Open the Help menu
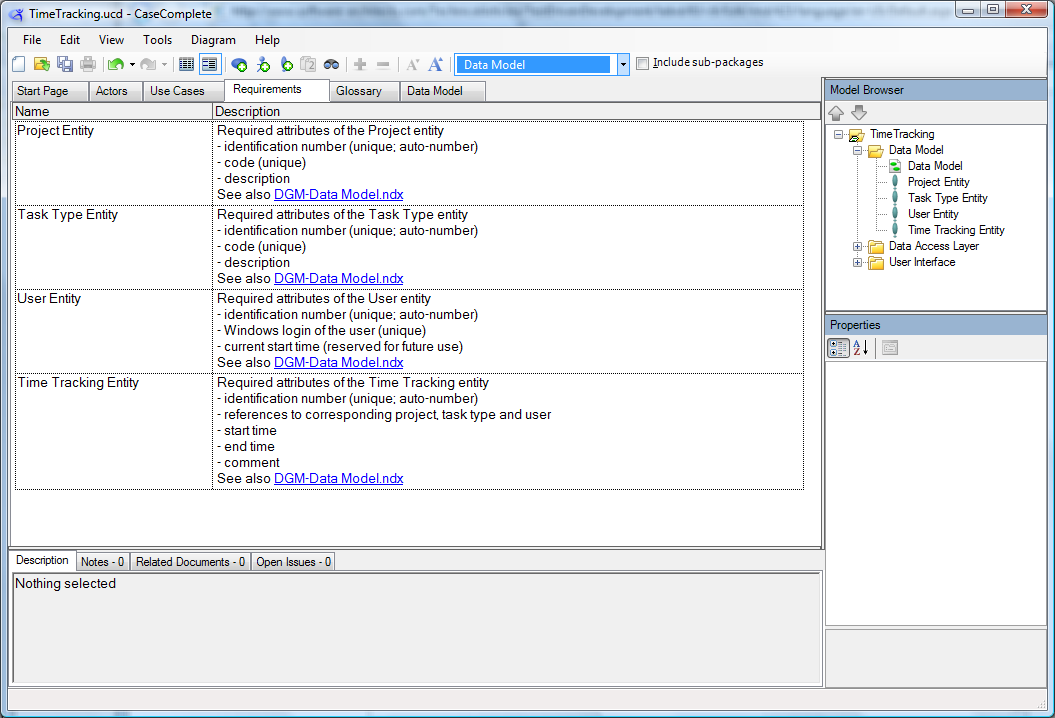Screen dimensions: 1055x718 (267, 40)
